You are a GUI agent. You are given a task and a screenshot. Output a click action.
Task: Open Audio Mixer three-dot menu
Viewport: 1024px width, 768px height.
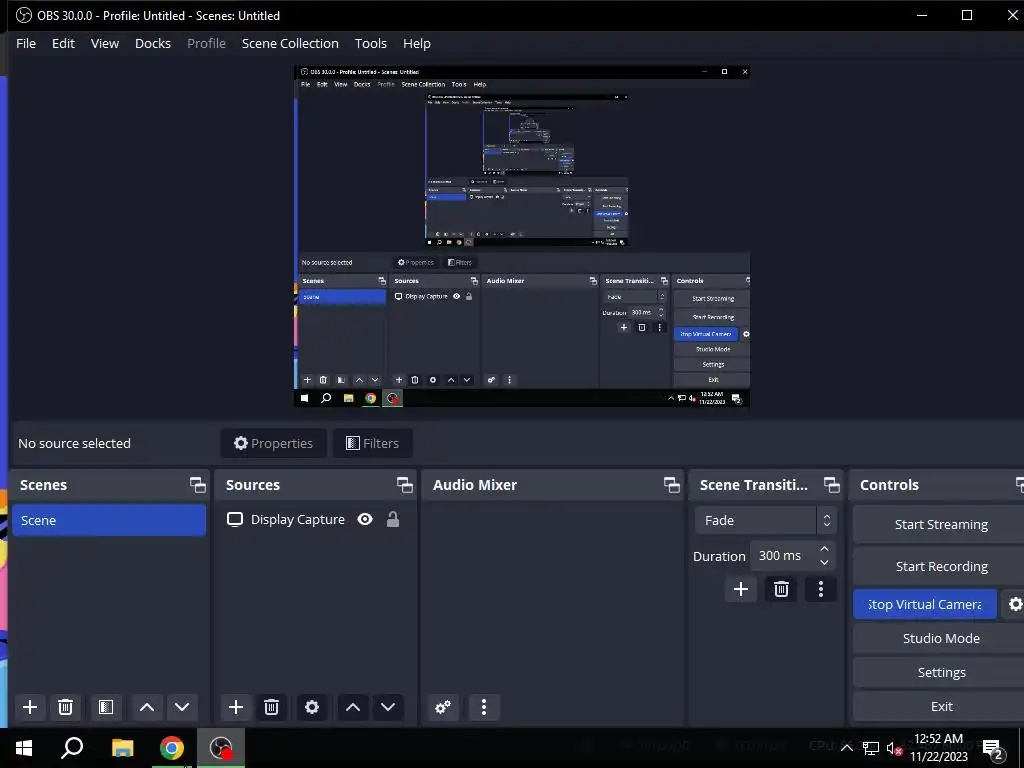484,707
